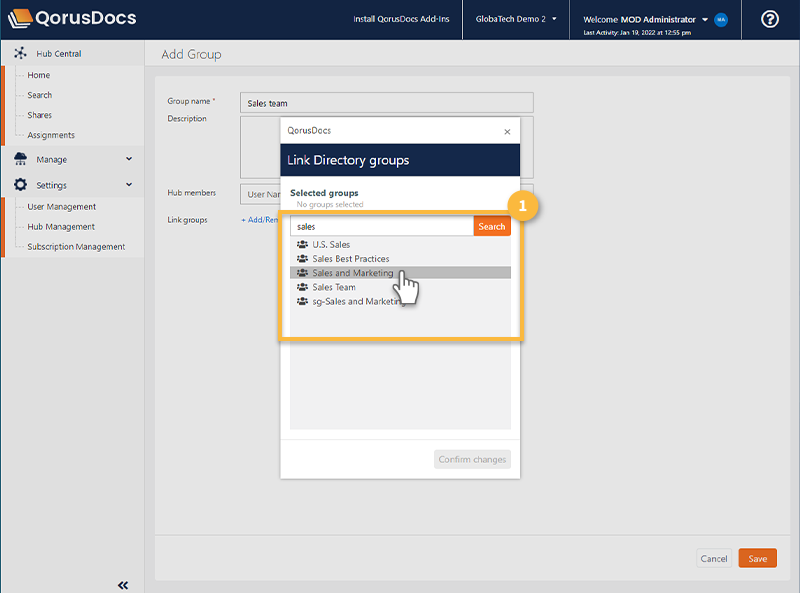Viewport: 800px width, 593px height.
Task: Open the MOD Administrator user dropdown arrow
Action: click(x=705, y=19)
